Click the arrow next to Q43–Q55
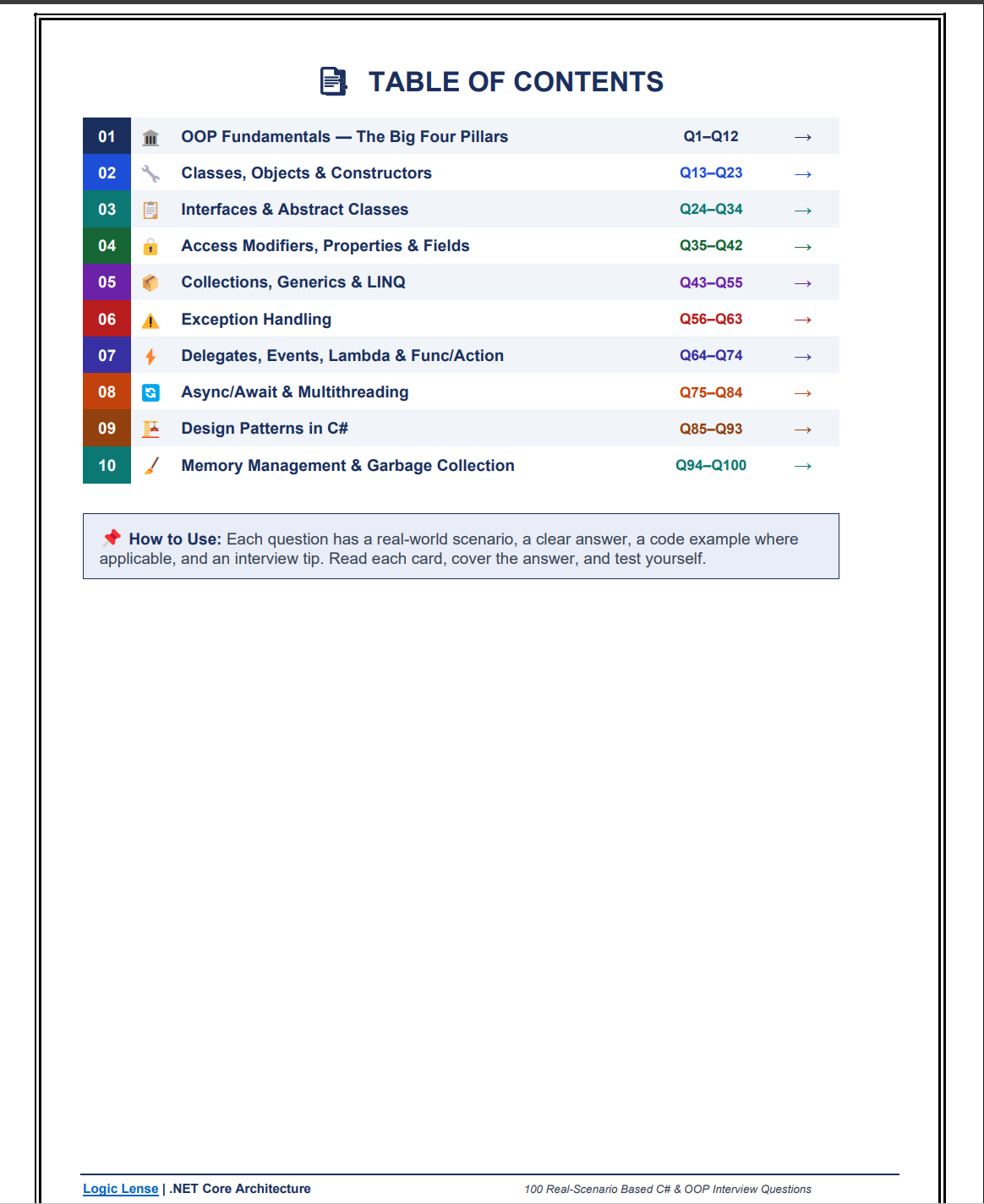Viewport: 984px width, 1204px height. coord(802,283)
